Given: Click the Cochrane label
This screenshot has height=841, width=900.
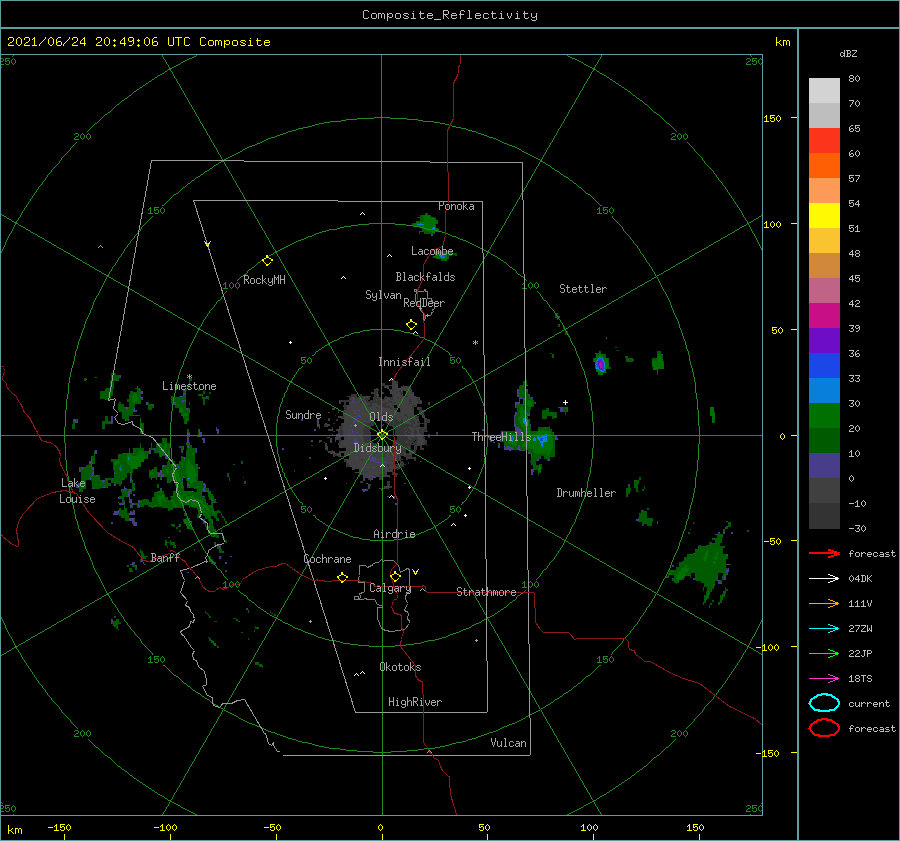Looking at the screenshot, I should click(x=327, y=559).
